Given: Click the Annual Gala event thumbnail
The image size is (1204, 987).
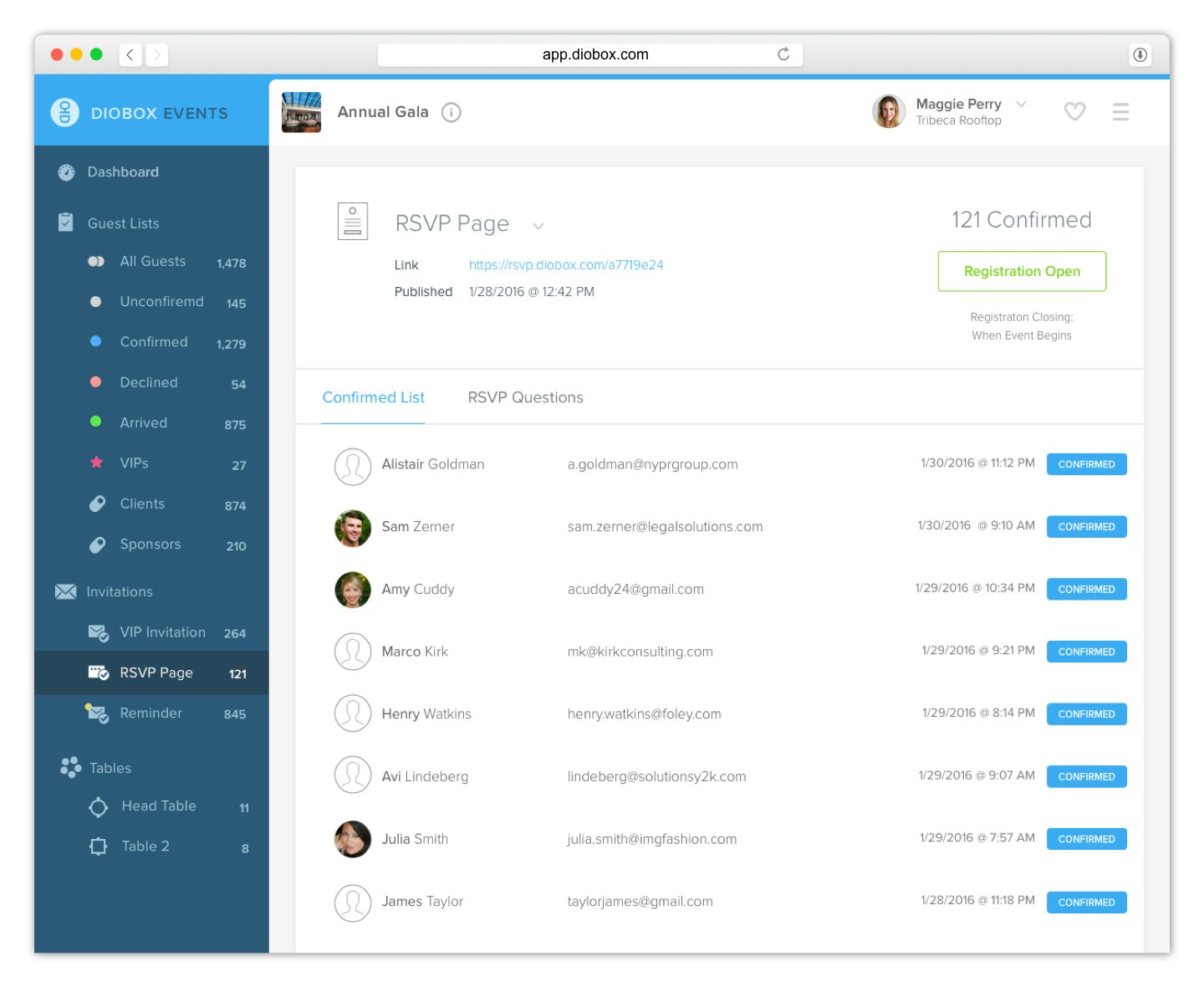Looking at the screenshot, I should click(301, 112).
